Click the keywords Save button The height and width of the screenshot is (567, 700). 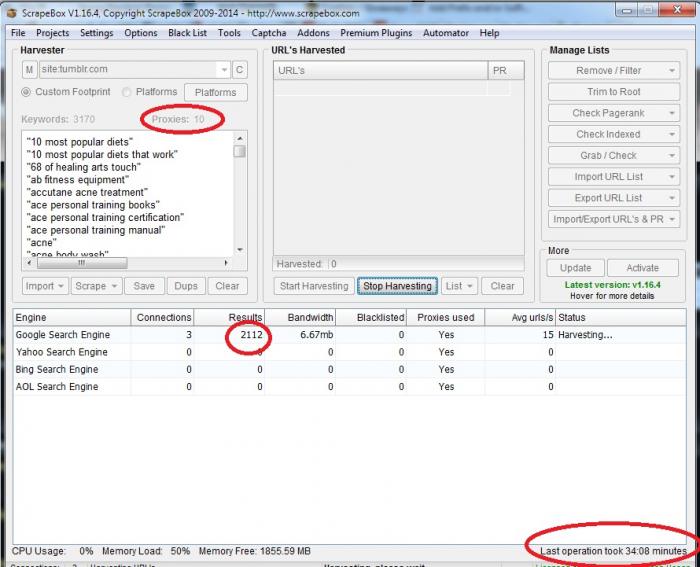pos(144,286)
